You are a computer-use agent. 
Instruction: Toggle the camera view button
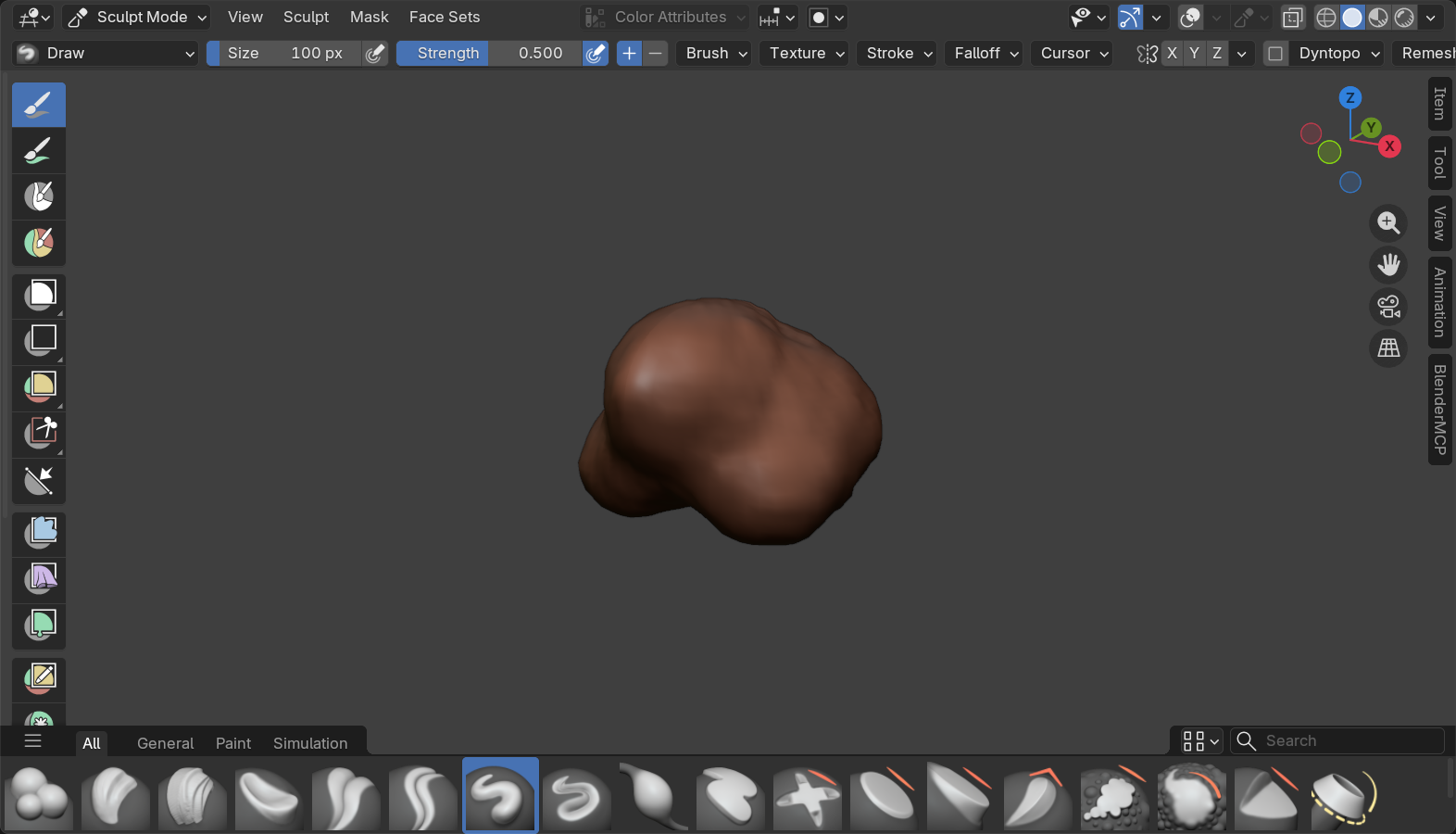click(1388, 307)
